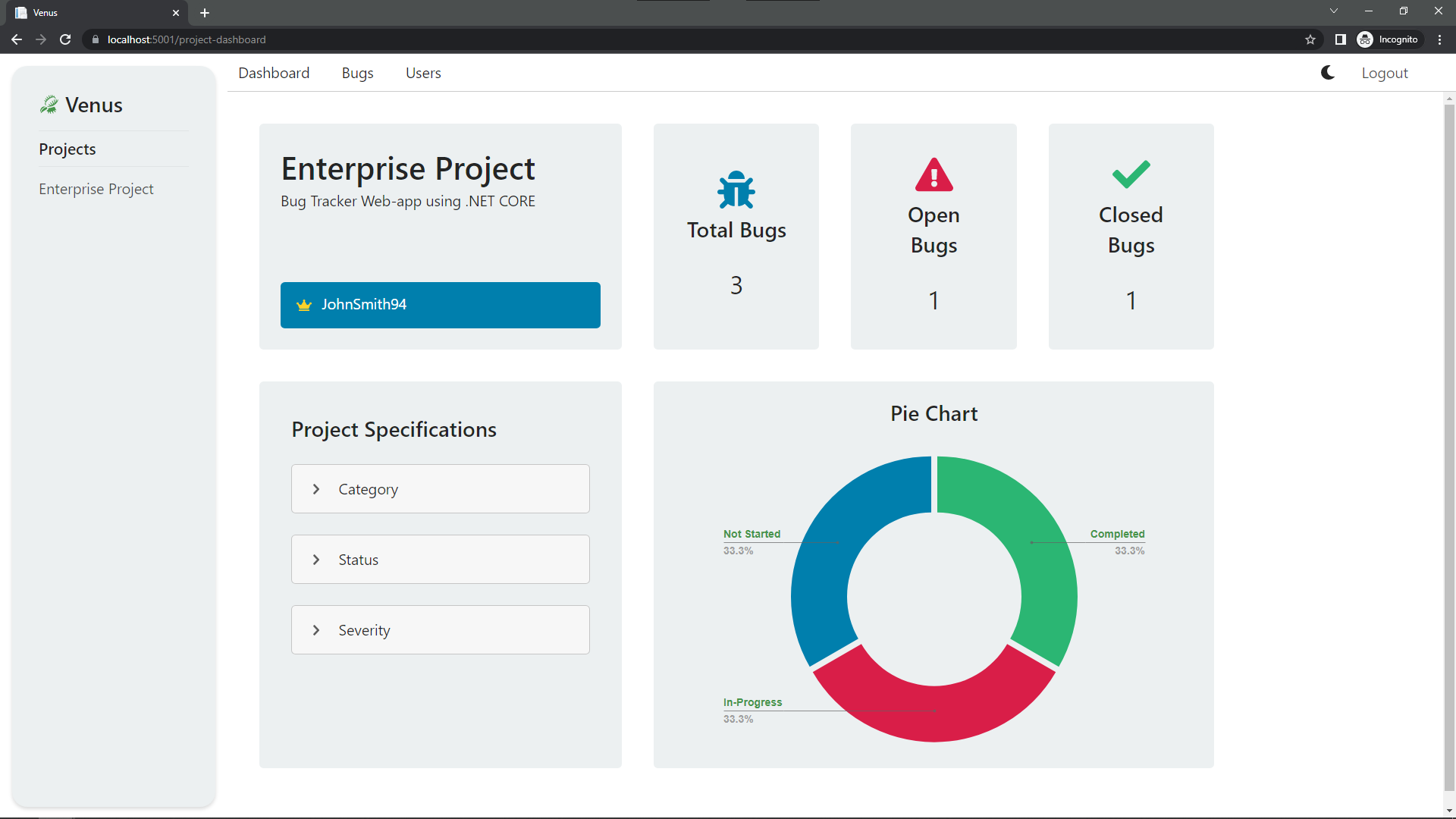The height and width of the screenshot is (819, 1456).
Task: Open the browser side panel icon
Action: (x=1340, y=39)
